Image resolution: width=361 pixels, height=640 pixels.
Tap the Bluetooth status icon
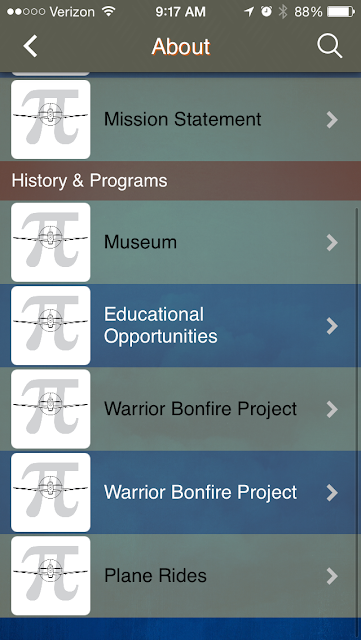pos(283,12)
